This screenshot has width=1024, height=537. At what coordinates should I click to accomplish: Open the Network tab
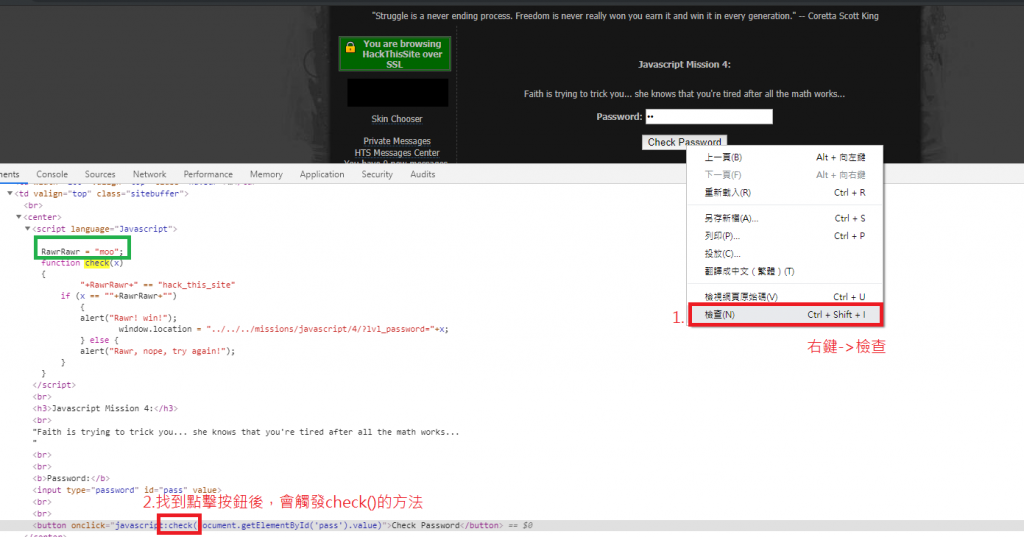tap(150, 174)
